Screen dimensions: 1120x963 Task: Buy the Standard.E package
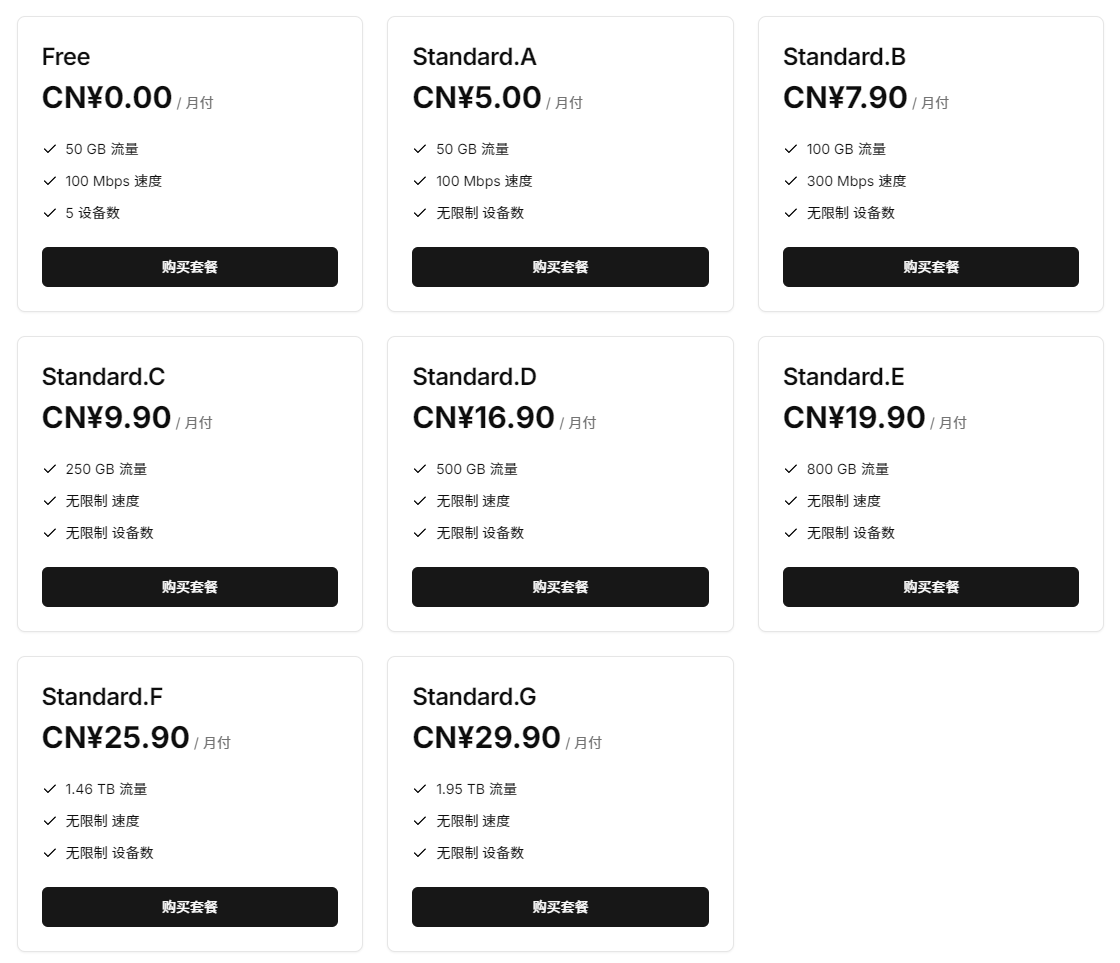point(930,587)
